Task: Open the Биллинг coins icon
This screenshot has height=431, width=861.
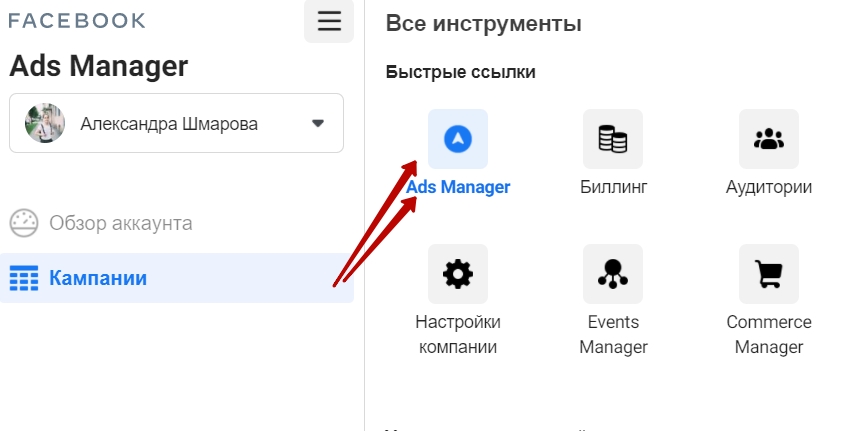Action: tap(613, 139)
